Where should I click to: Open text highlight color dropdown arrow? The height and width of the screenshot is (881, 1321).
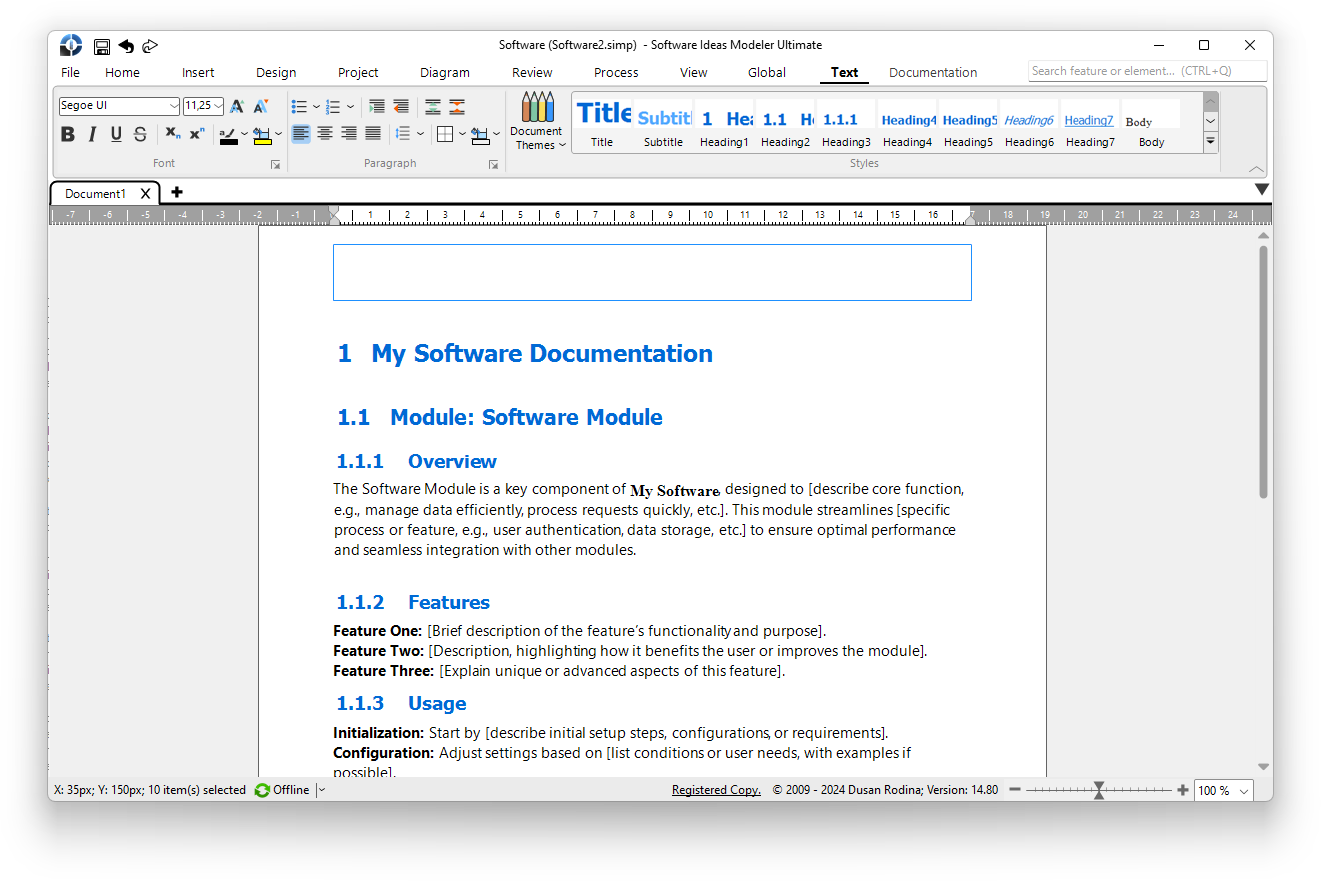[x=278, y=134]
